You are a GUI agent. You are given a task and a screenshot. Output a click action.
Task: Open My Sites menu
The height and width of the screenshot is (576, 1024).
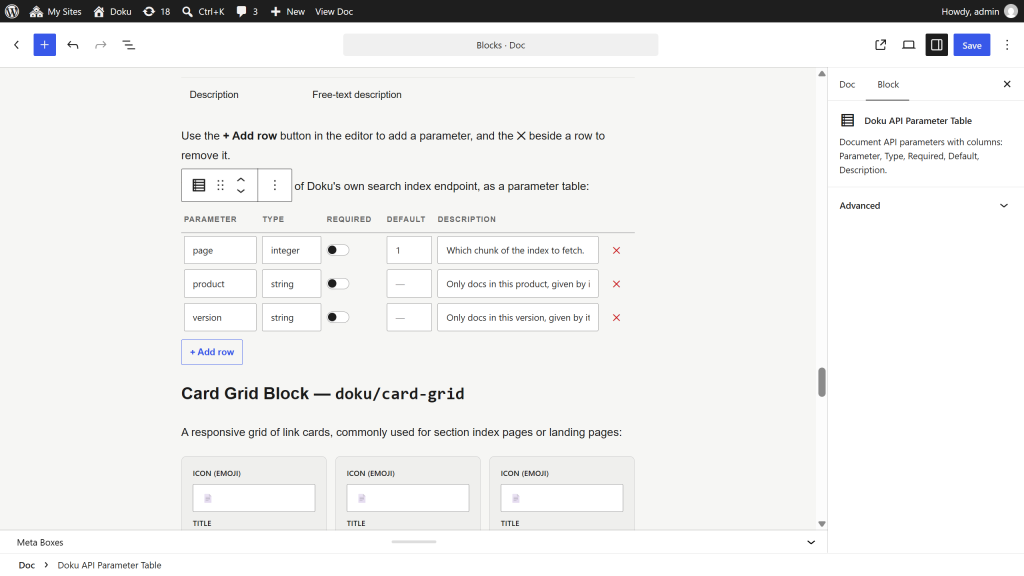pyautogui.click(x=56, y=11)
